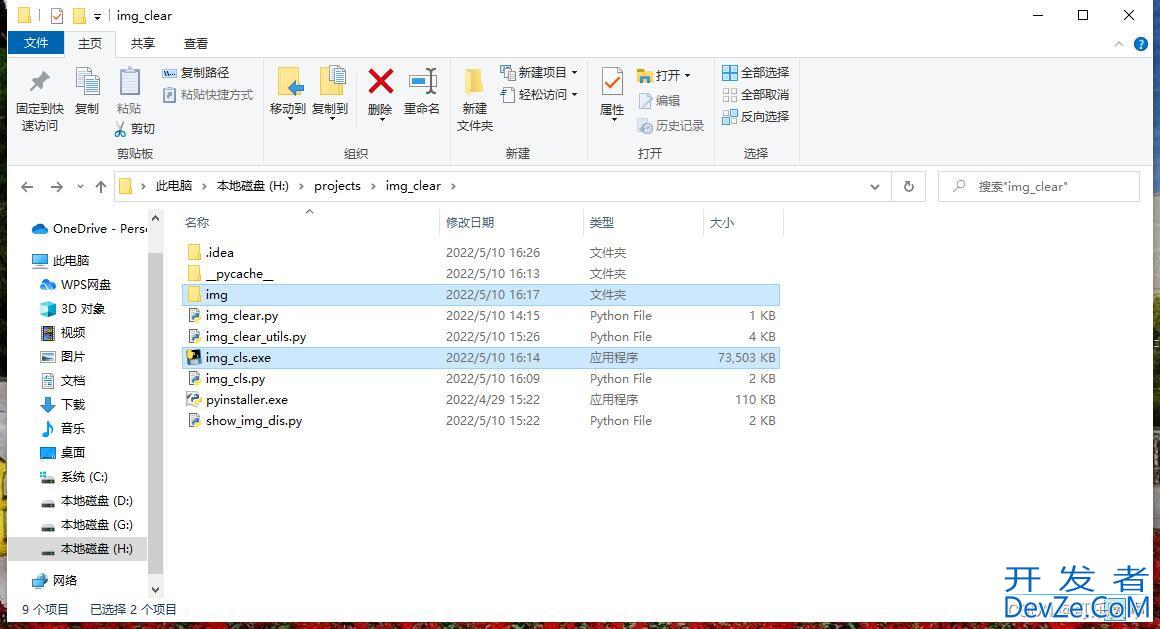The image size is (1160, 629).
Task: Open 桌面 (Desktop) in navigation pane
Action: tap(63, 452)
